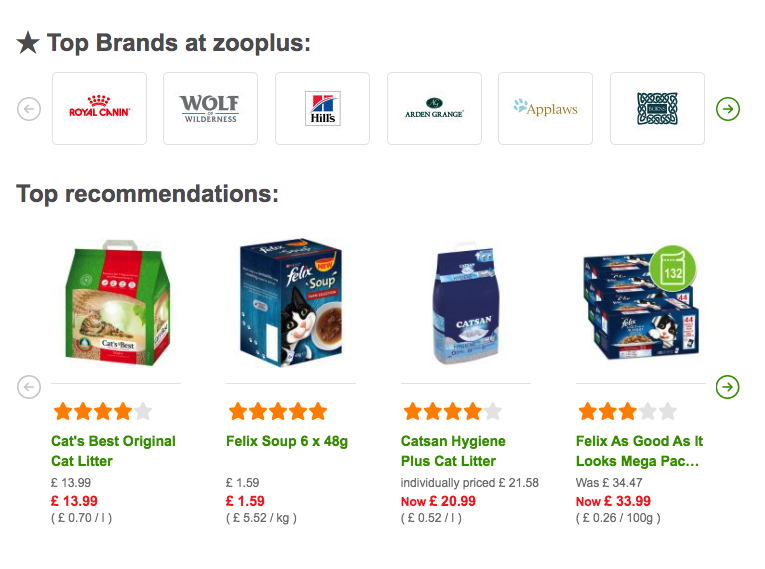Click the star rating under Catsan Hygiene

click(452, 411)
